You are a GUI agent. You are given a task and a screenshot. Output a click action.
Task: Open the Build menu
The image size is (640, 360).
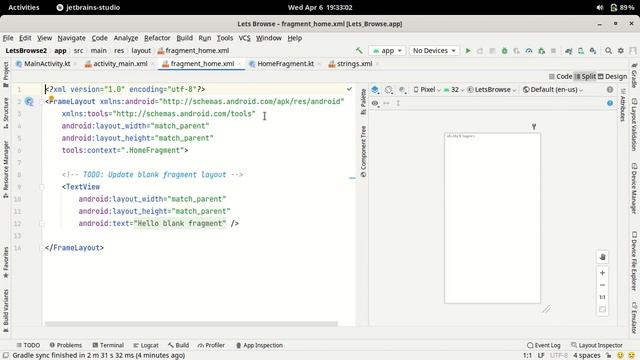(x=184, y=38)
